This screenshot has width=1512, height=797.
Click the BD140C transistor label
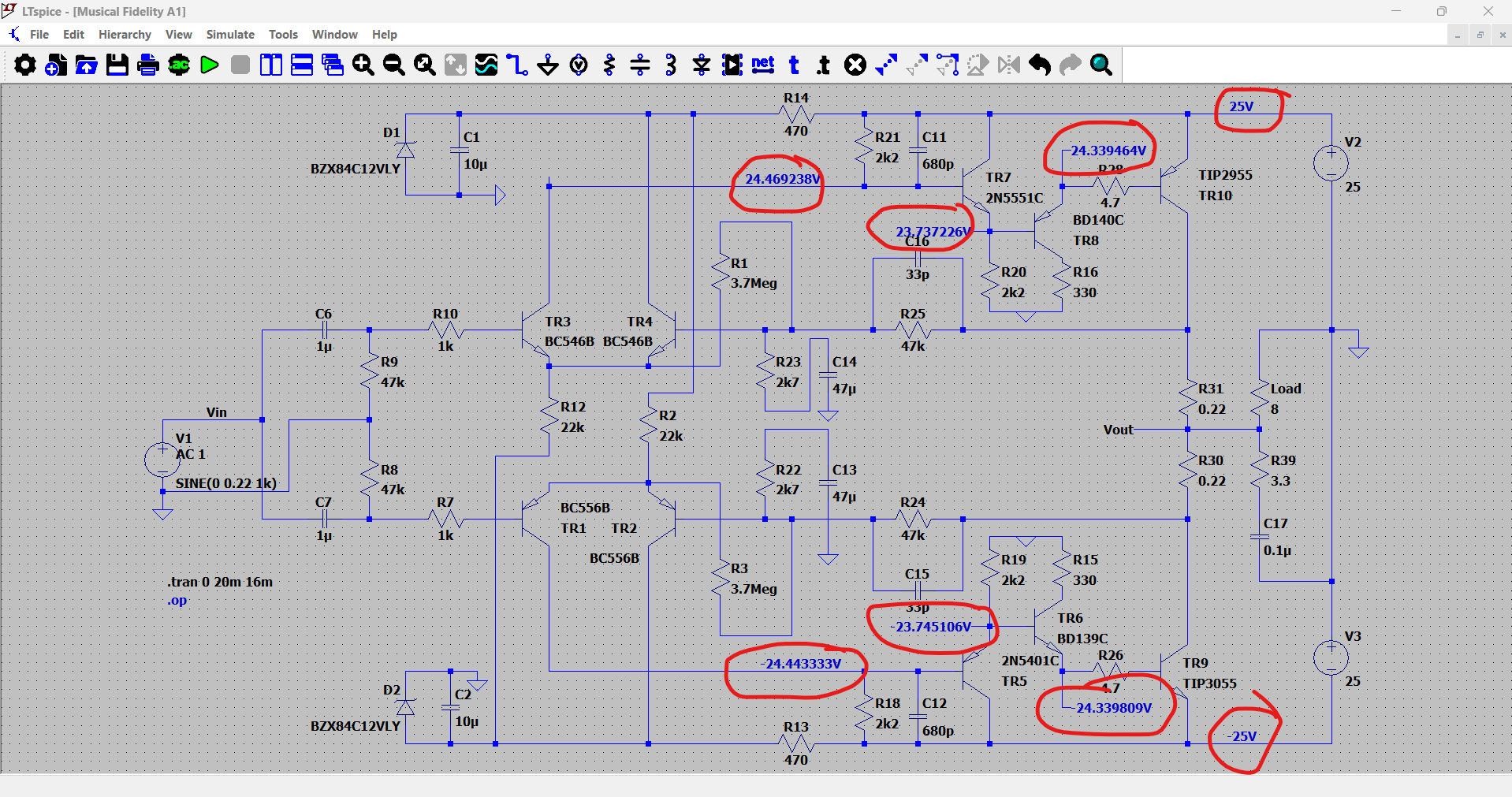point(1098,220)
